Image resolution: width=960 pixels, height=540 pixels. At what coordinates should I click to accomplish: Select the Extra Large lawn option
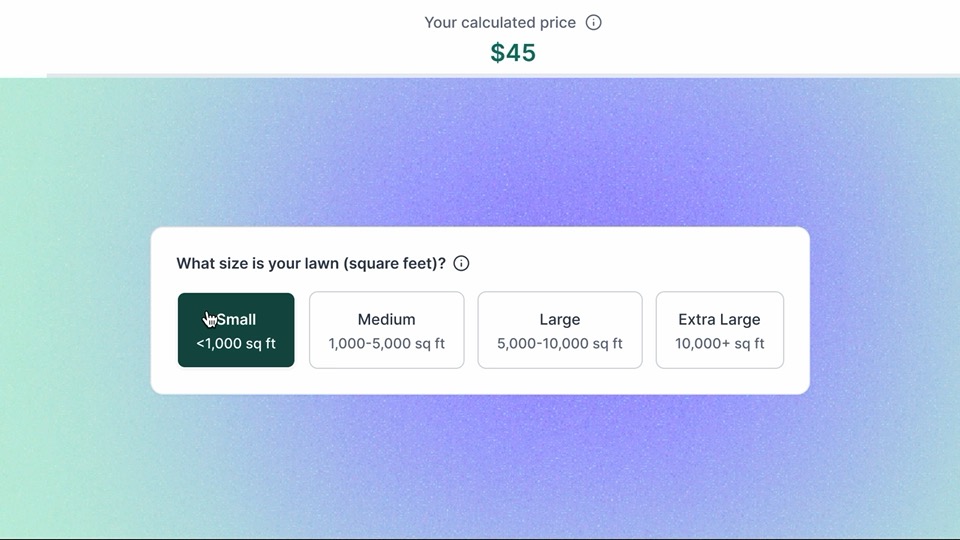pos(719,330)
